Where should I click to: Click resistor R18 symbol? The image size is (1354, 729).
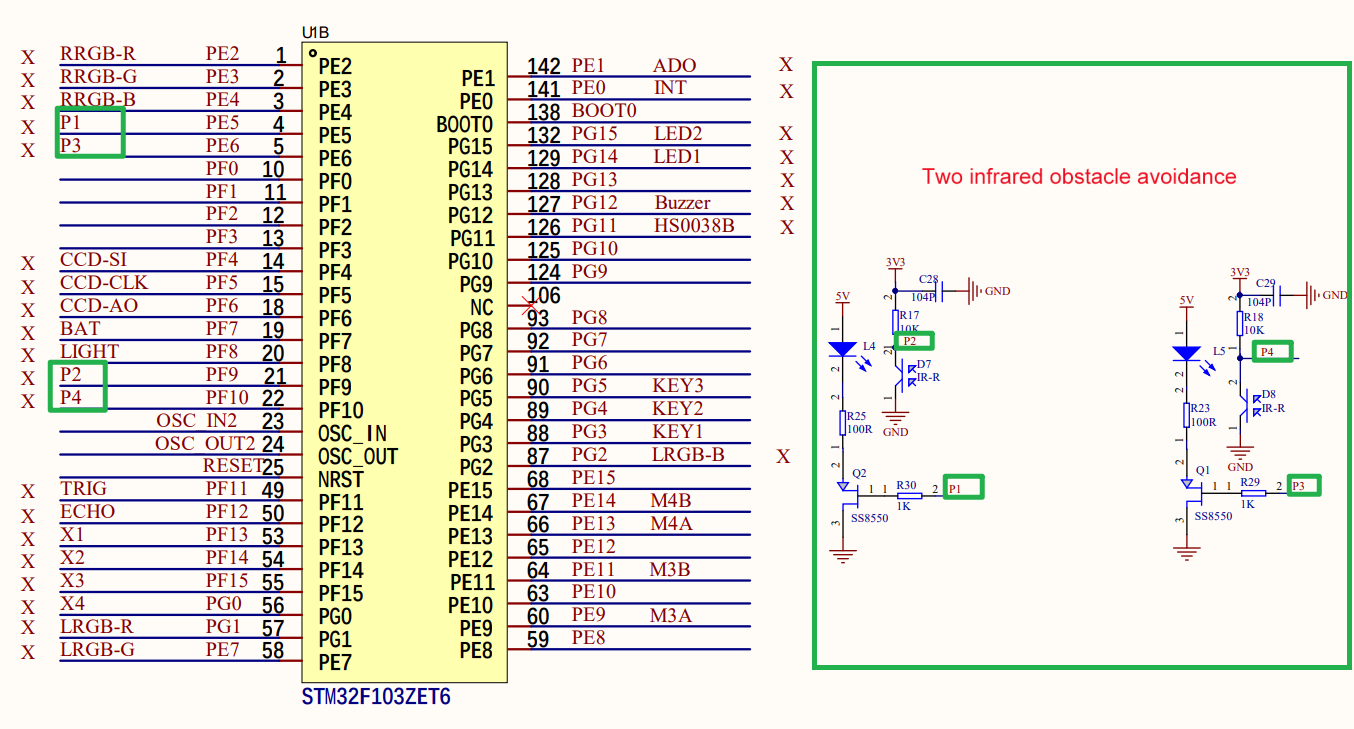[1240, 323]
